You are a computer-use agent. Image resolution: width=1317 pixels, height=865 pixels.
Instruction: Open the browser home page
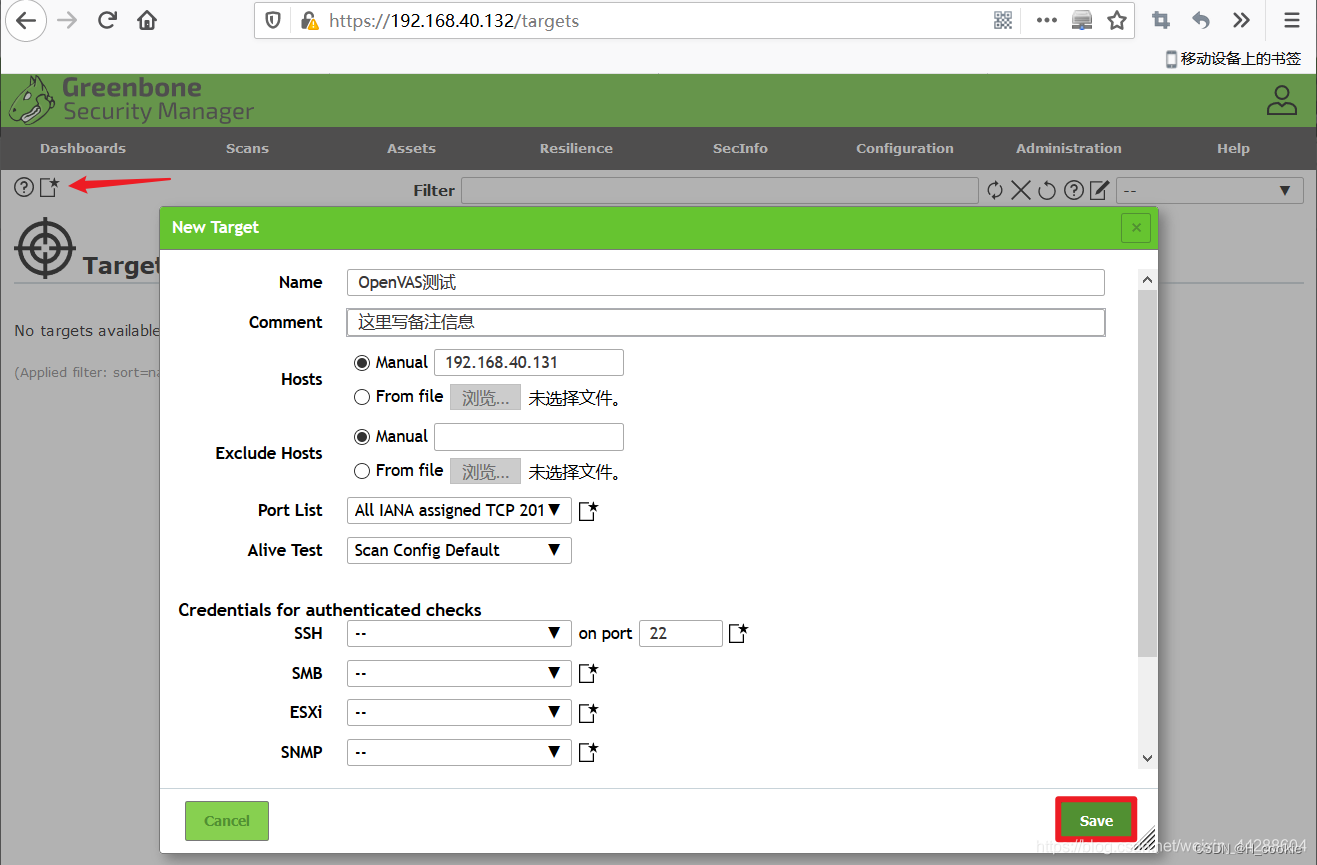coord(147,21)
